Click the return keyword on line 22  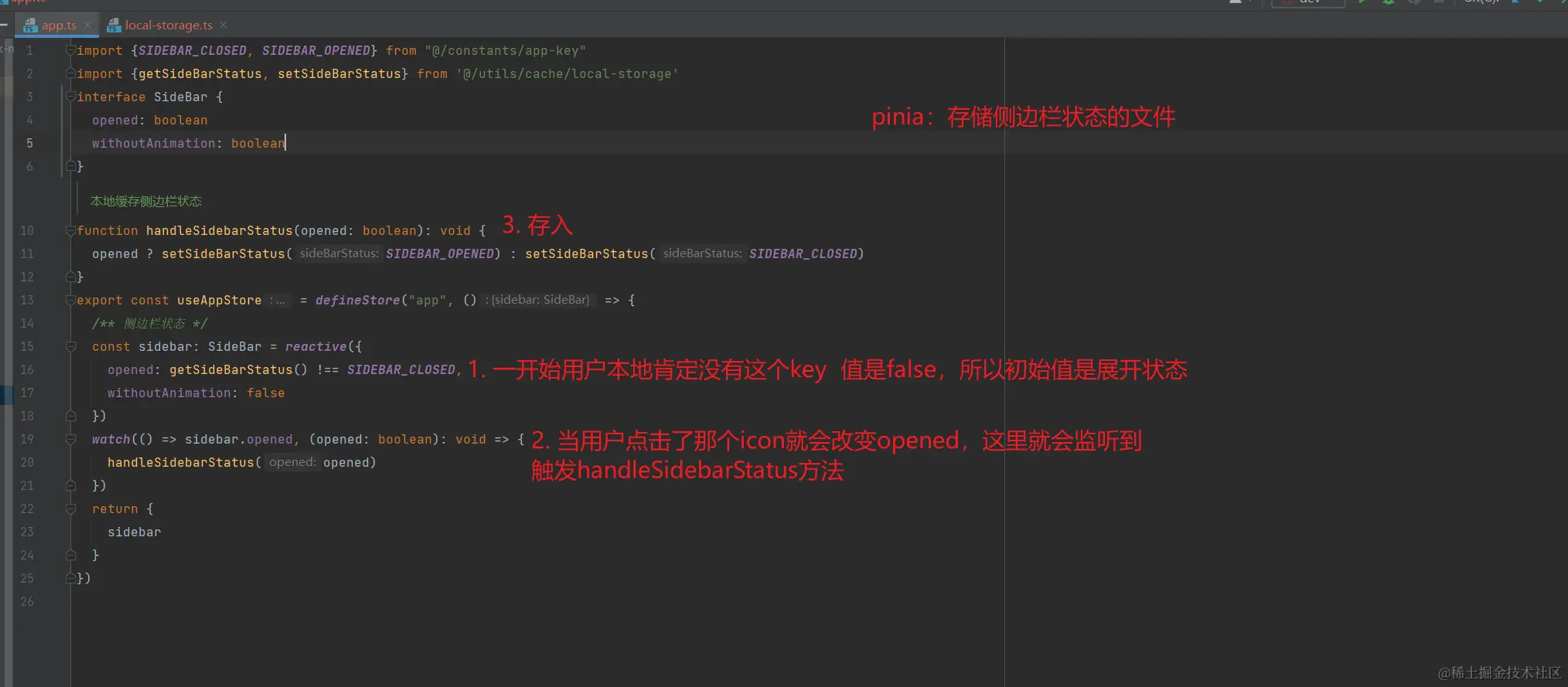115,508
